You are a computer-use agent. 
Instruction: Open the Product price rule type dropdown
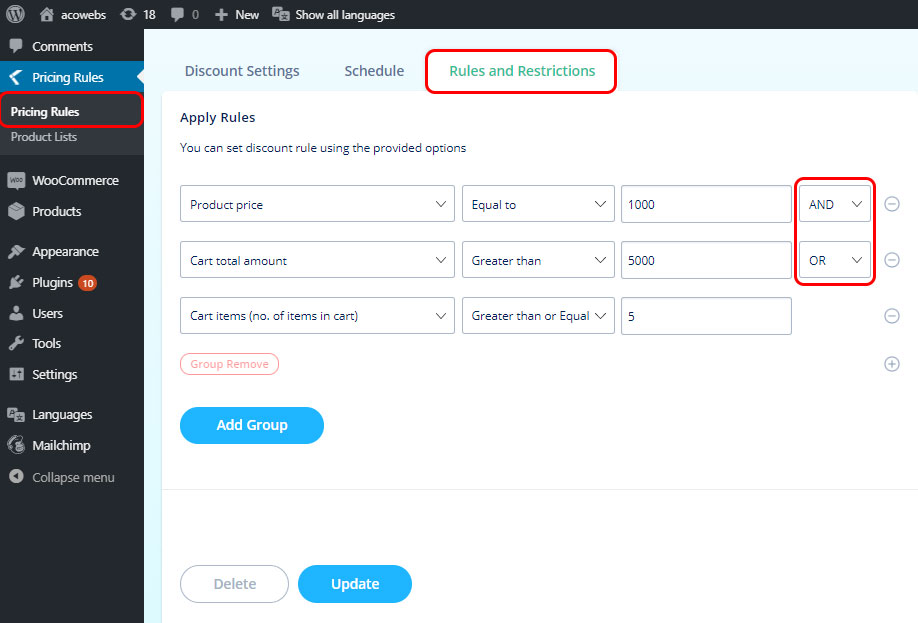[317, 204]
